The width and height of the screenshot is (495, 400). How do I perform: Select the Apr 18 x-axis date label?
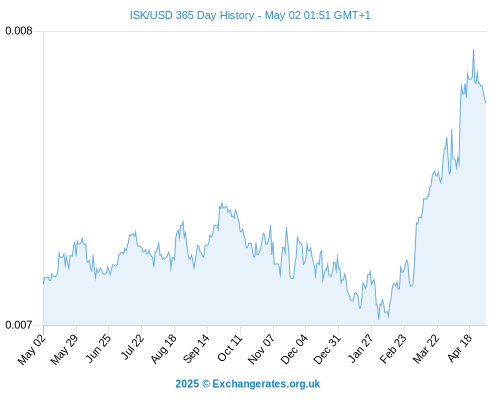point(460,348)
